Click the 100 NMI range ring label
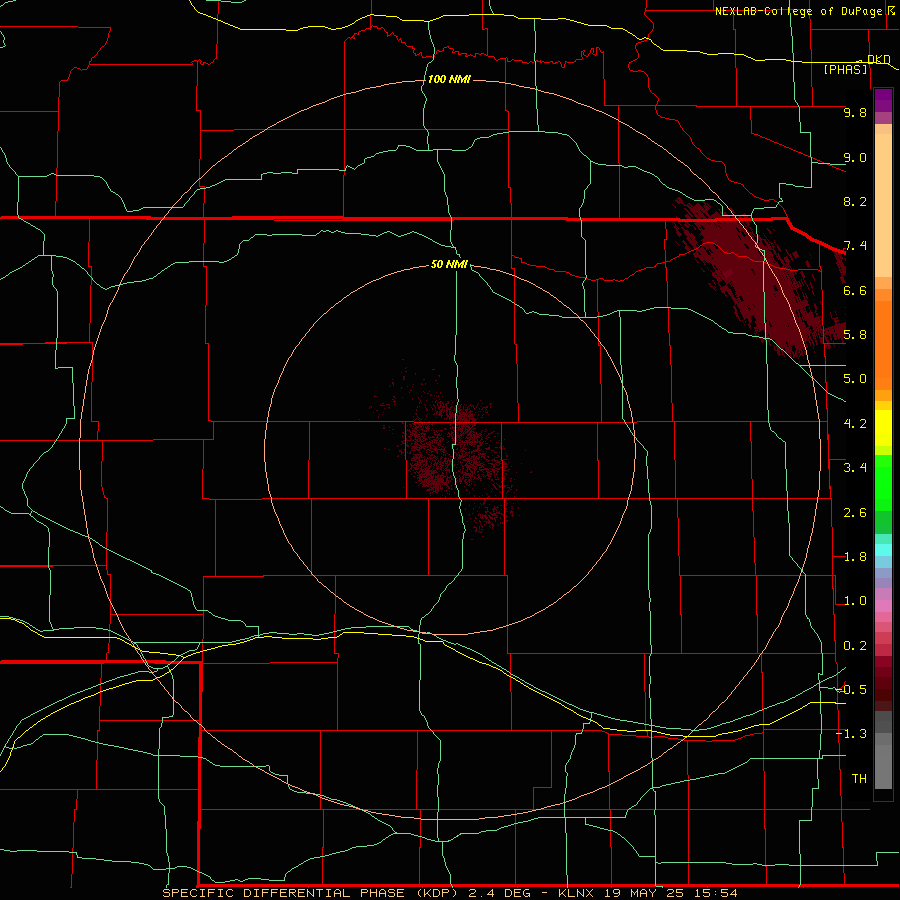 449,79
